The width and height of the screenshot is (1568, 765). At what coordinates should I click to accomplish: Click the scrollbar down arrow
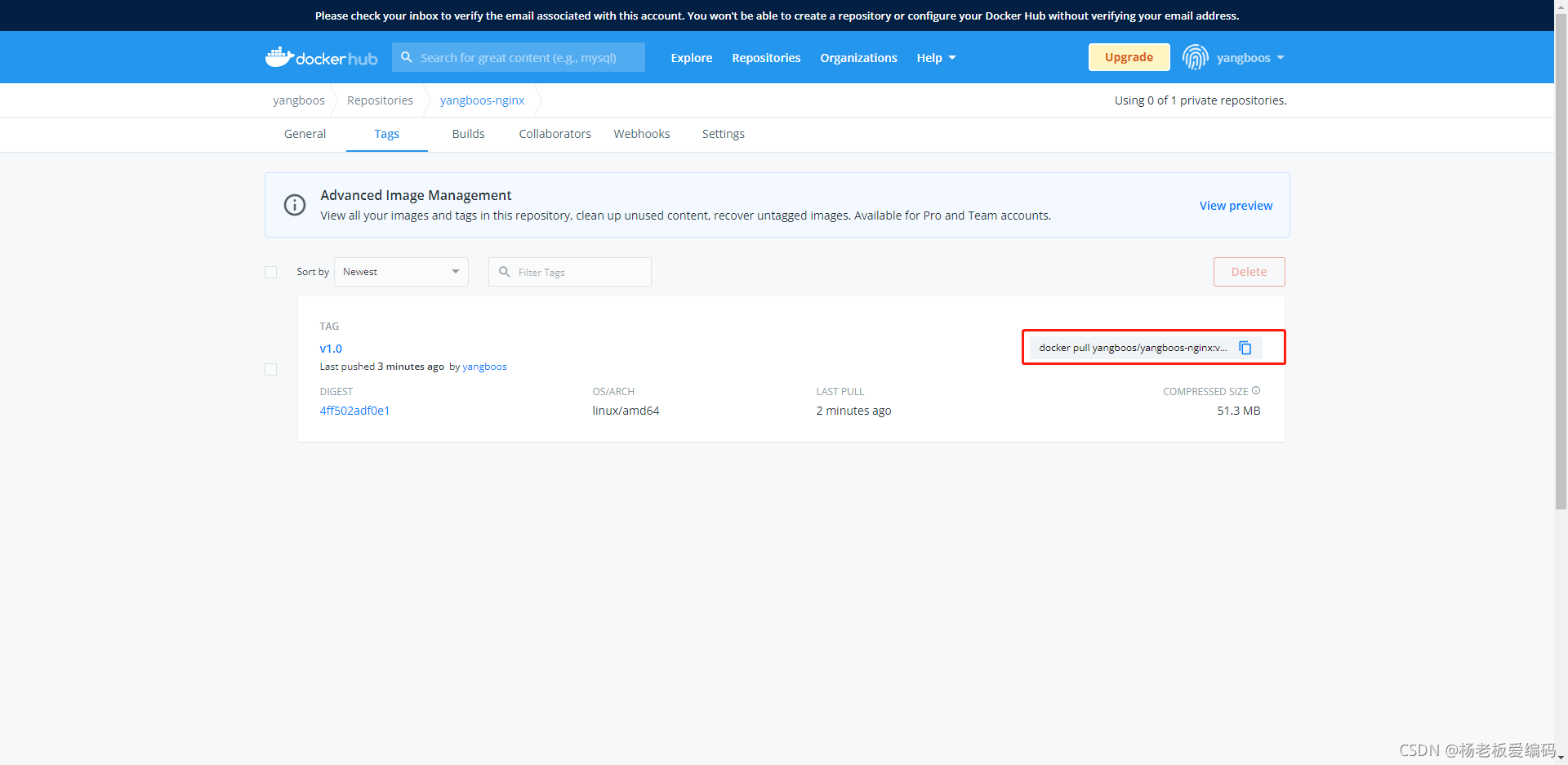tap(1561, 758)
